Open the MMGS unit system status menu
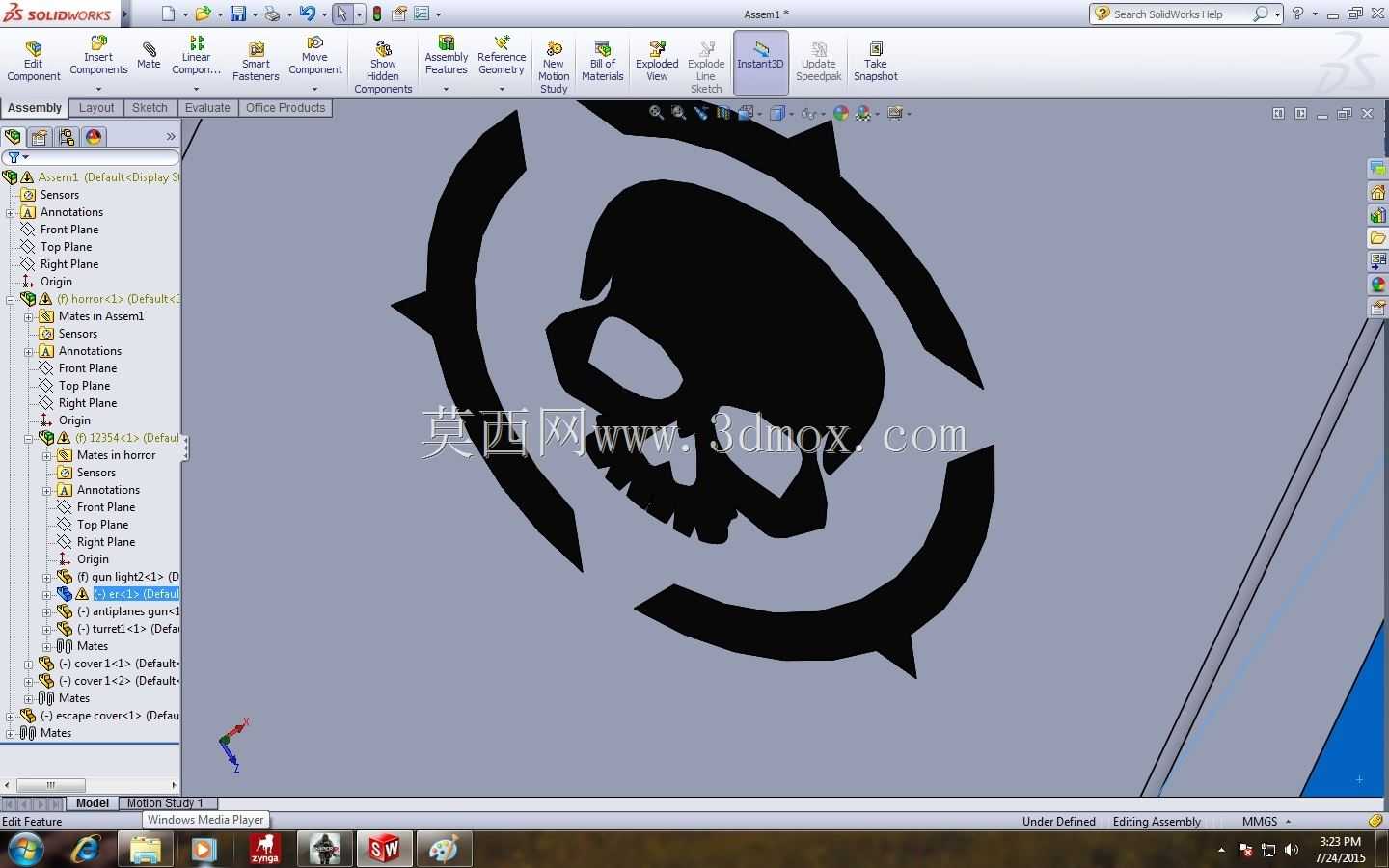 coord(1266,822)
